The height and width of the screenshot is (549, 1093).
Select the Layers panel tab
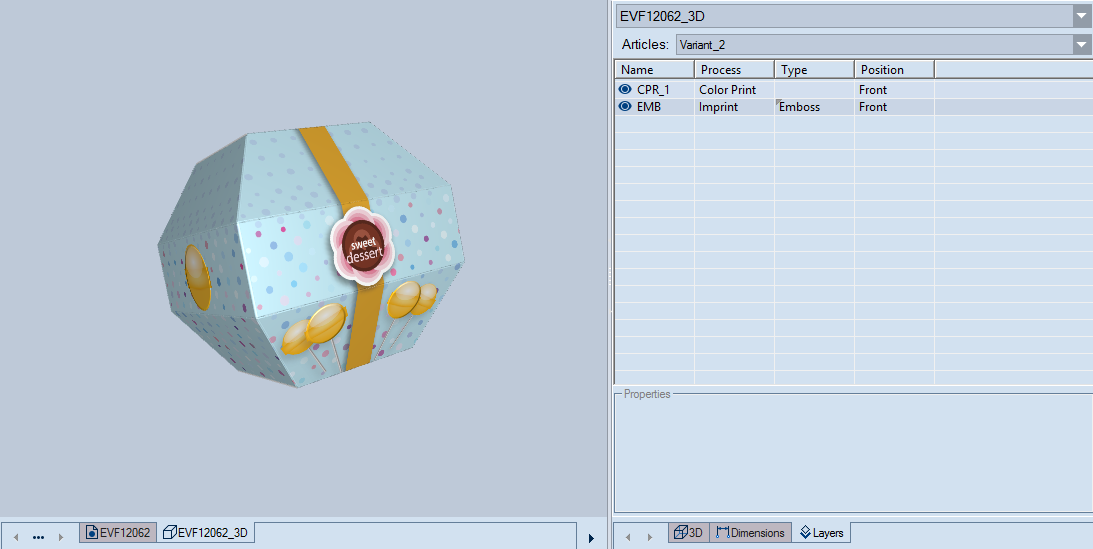click(821, 533)
